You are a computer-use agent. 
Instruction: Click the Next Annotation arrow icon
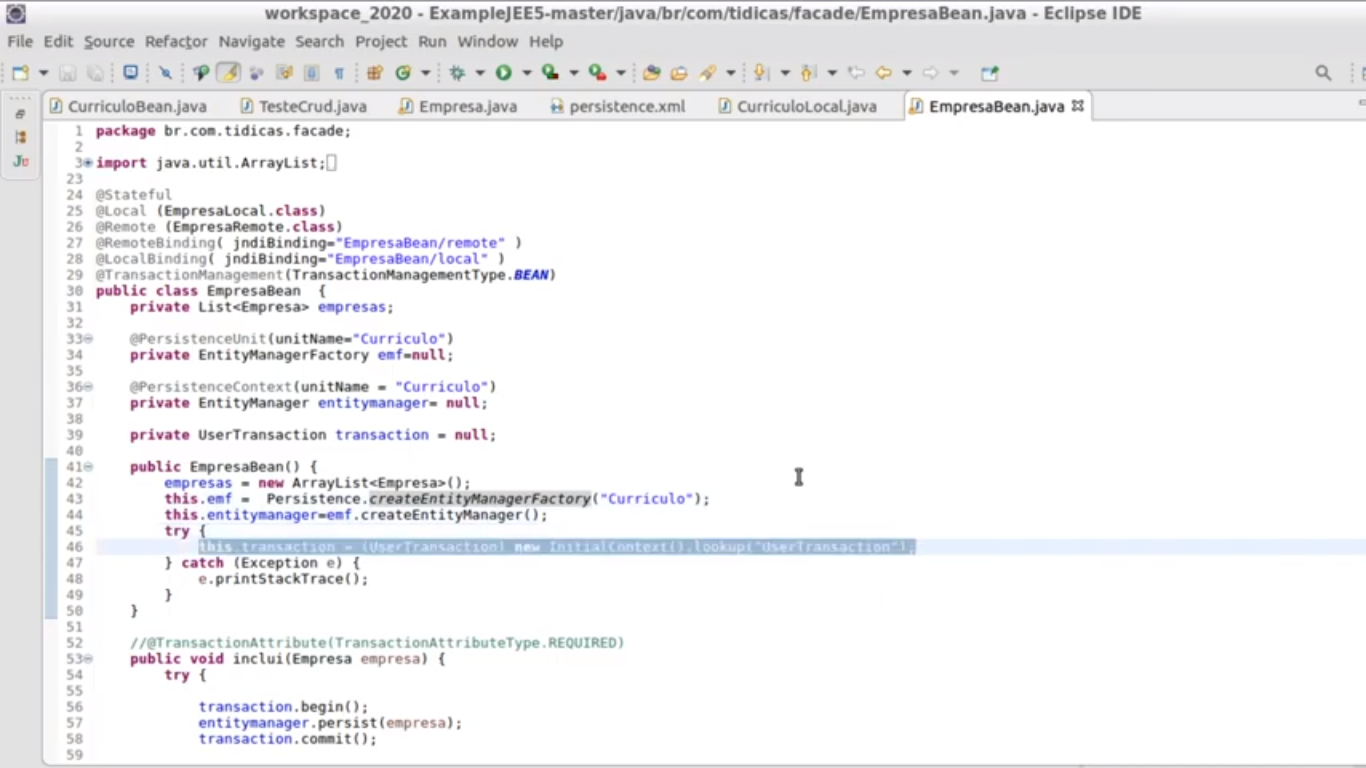click(x=762, y=73)
